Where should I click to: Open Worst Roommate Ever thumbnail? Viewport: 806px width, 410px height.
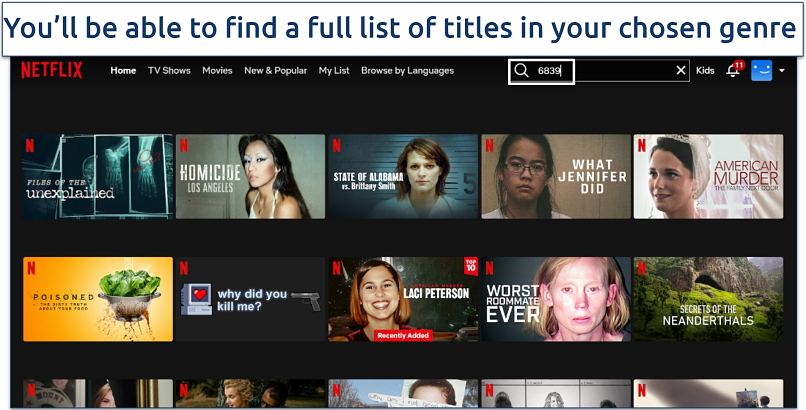pyautogui.click(x=556, y=299)
